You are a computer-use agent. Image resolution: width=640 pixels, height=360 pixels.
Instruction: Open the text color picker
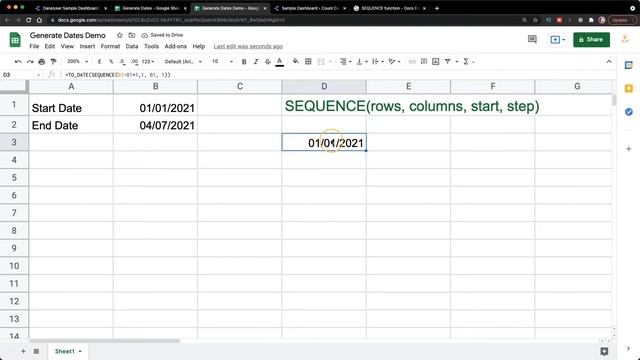coord(280,62)
